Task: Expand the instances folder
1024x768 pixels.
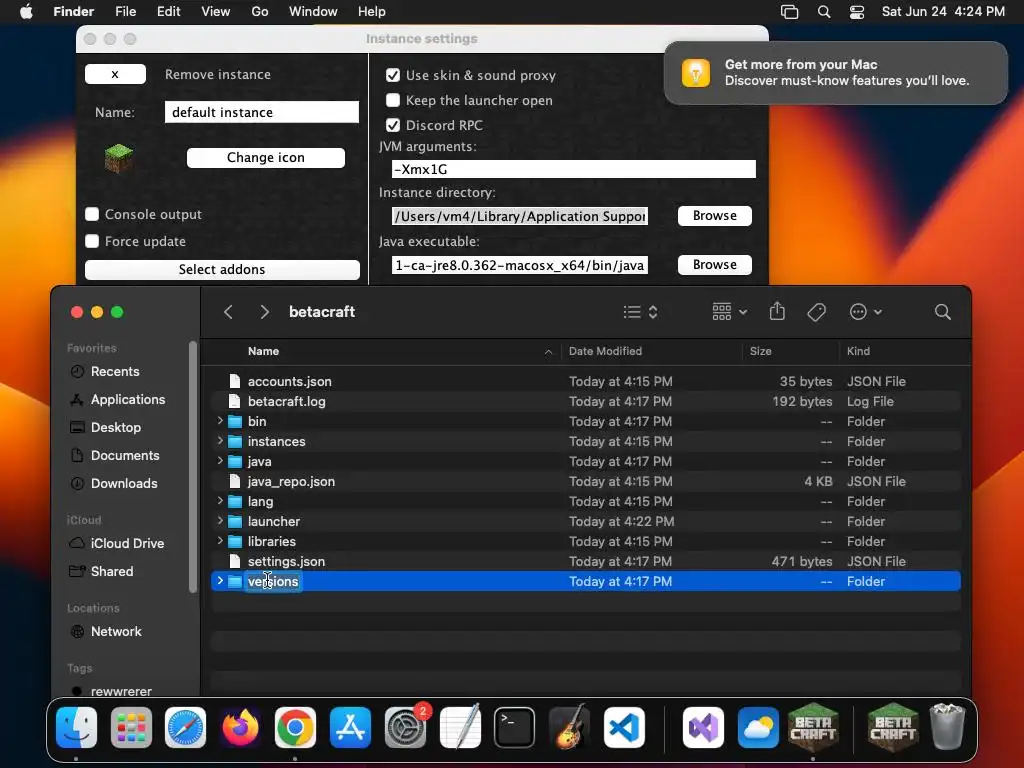Action: [x=220, y=441]
